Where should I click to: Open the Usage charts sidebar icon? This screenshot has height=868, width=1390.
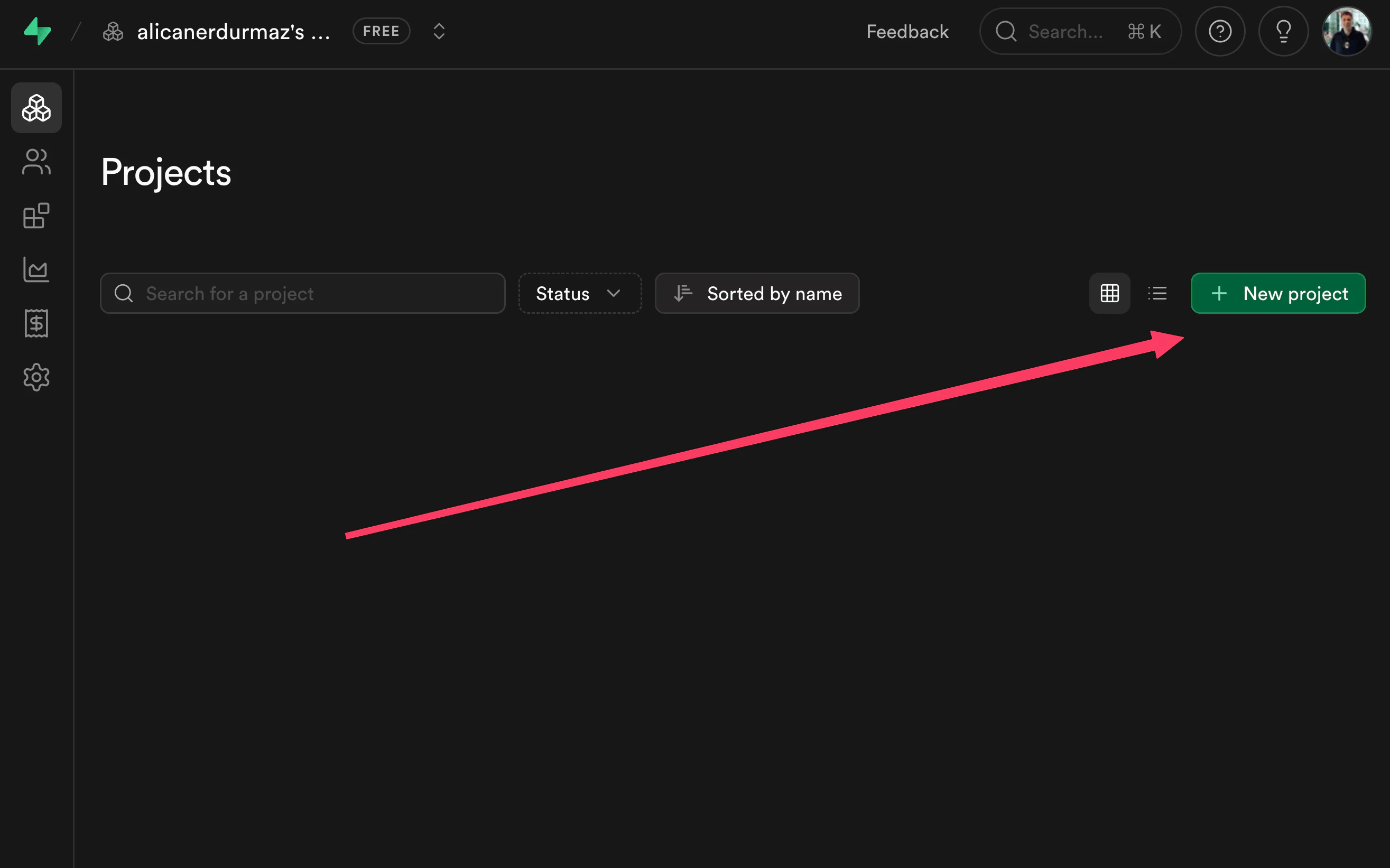(36, 270)
